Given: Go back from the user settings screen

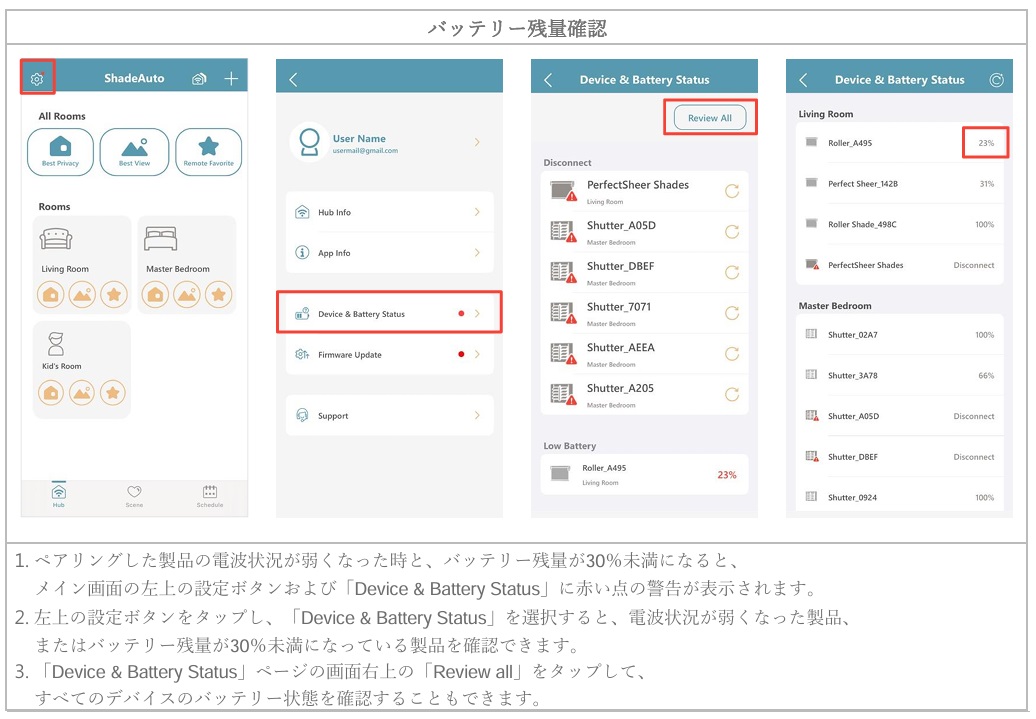Looking at the screenshot, I should tap(293, 80).
